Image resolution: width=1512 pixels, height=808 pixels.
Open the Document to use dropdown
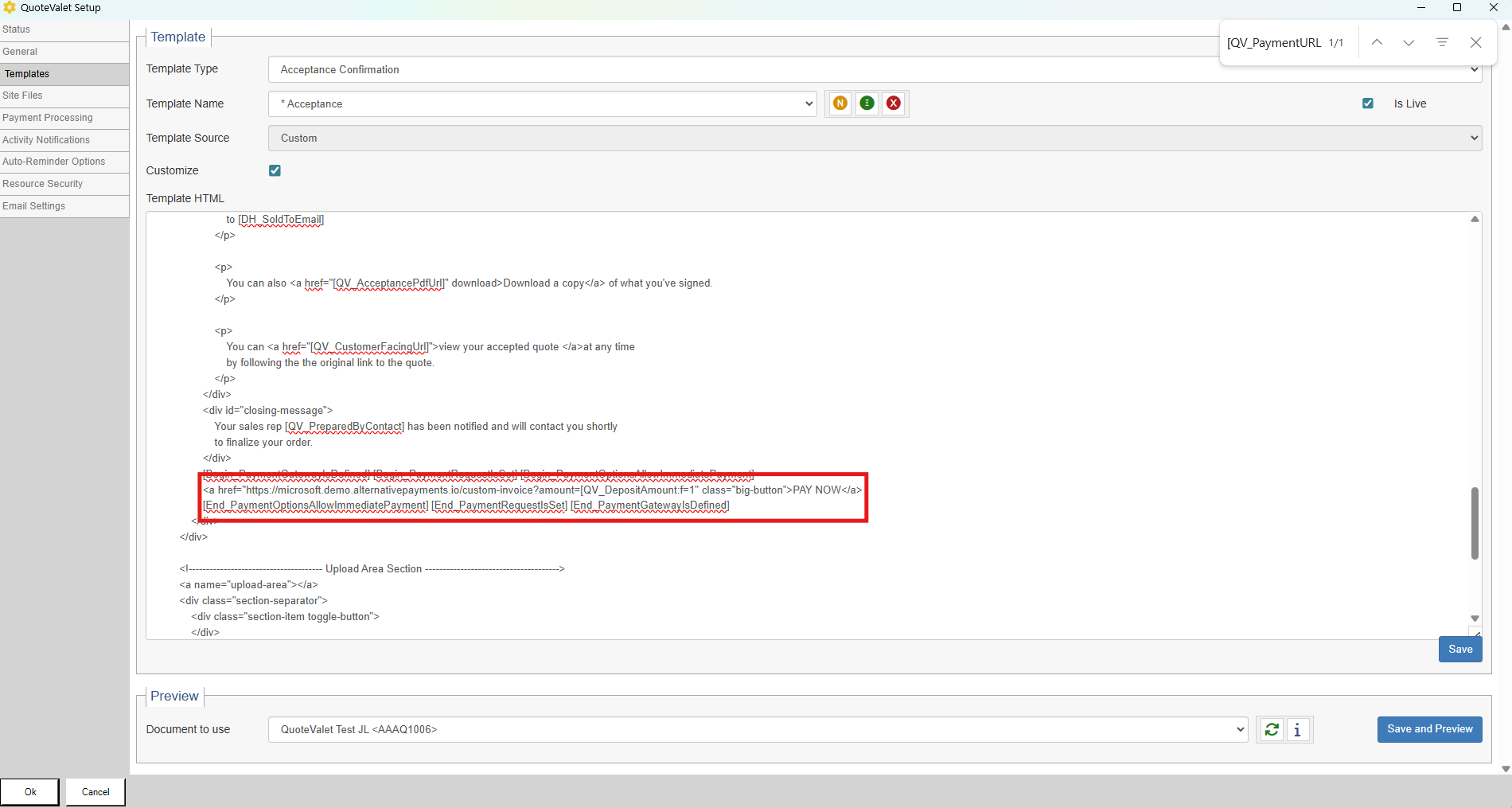pos(757,729)
